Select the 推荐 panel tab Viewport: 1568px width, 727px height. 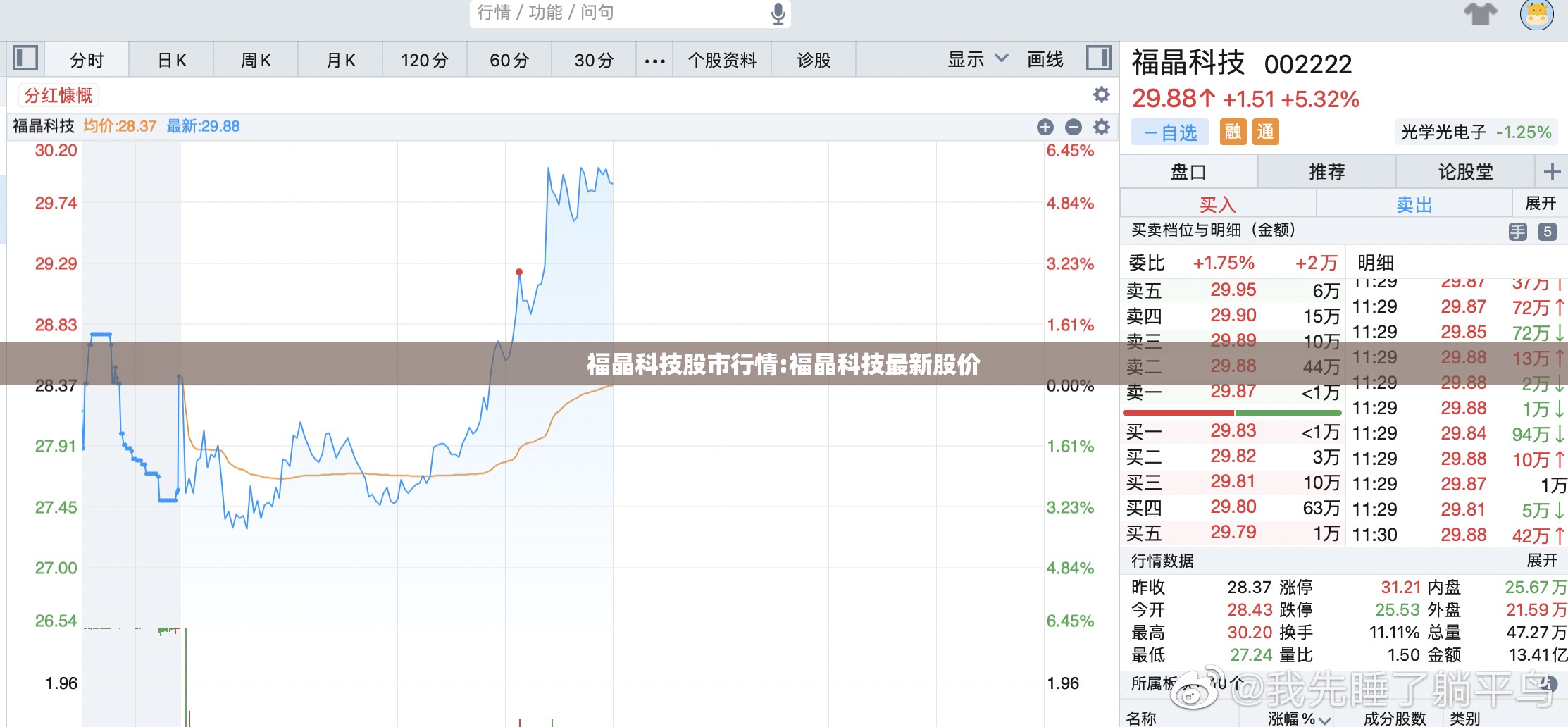(1326, 172)
